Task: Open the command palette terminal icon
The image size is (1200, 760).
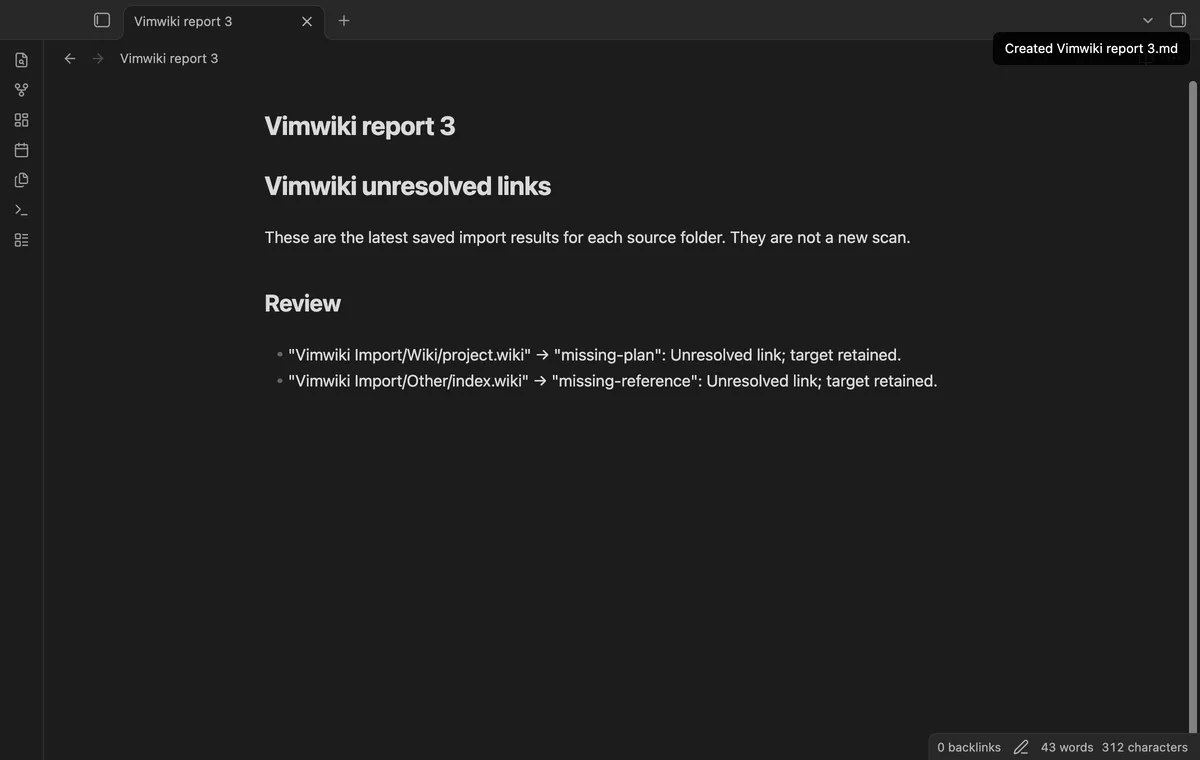Action: [22, 210]
